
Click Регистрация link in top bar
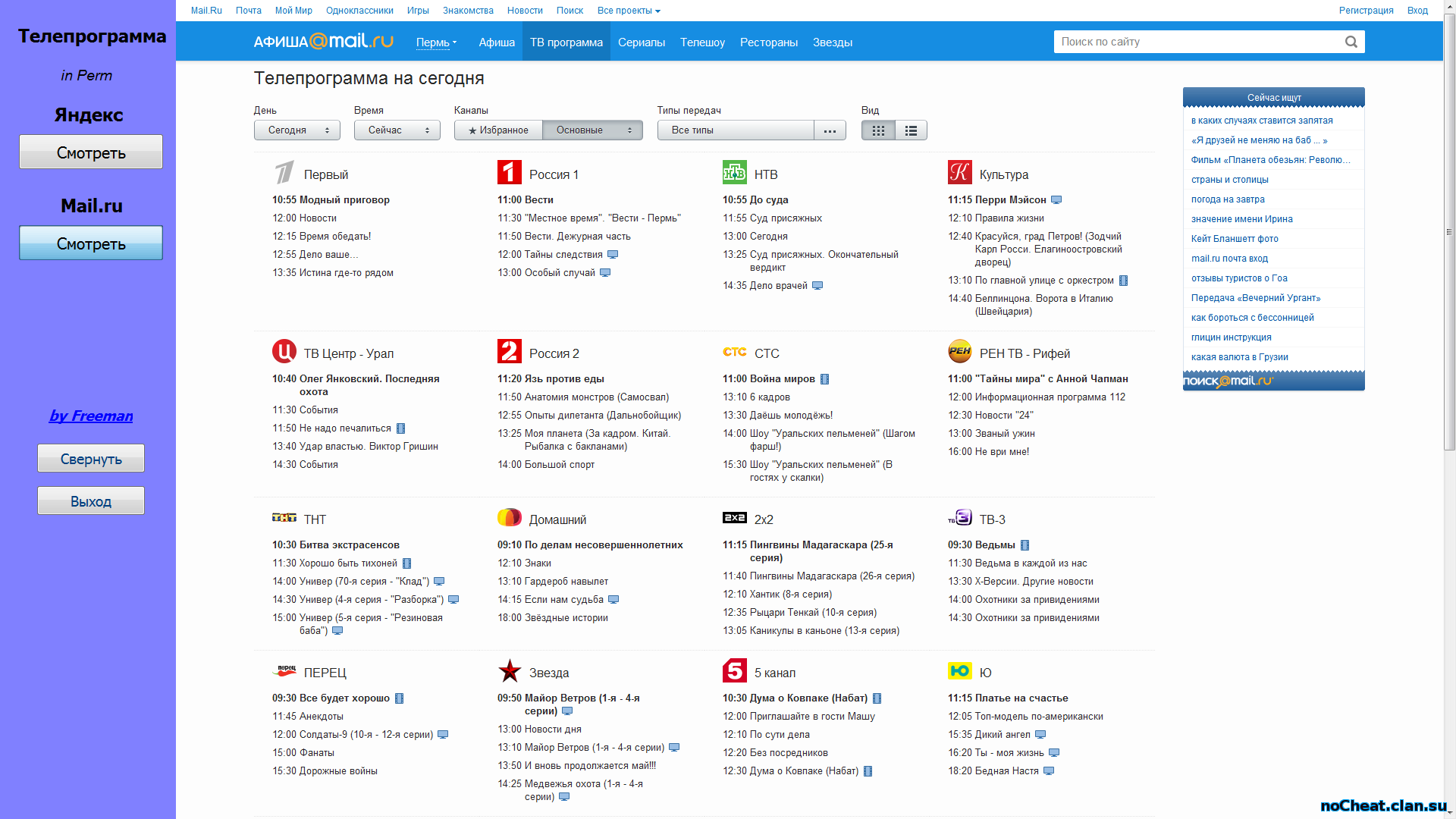point(1366,11)
